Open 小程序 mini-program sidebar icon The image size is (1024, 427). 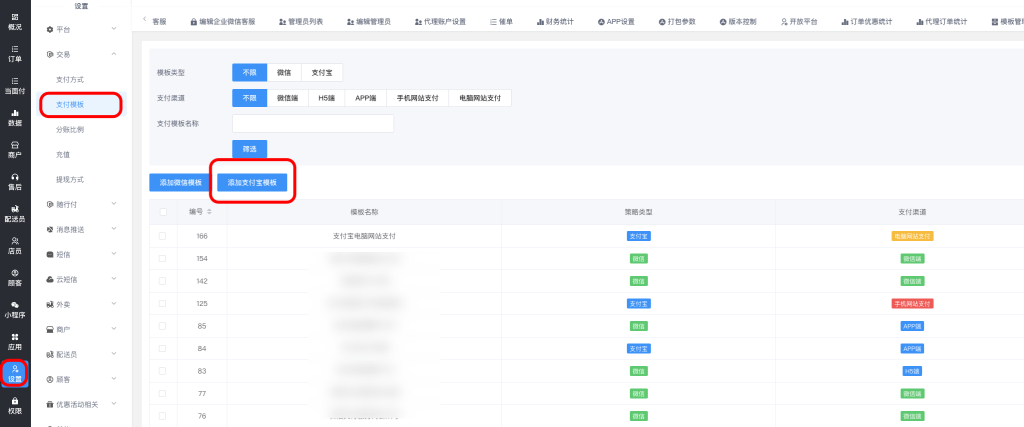[14, 309]
